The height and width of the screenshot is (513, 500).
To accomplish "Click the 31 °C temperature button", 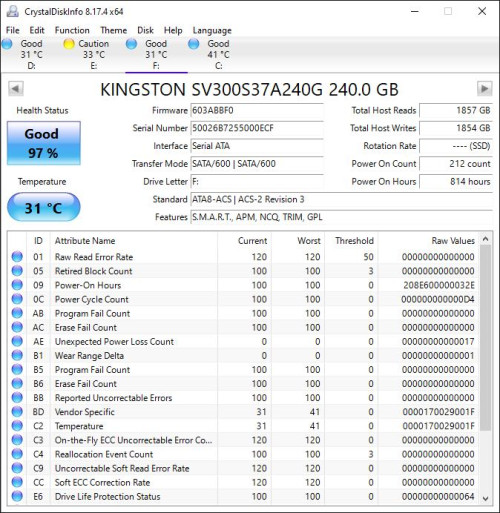I will pos(44,207).
